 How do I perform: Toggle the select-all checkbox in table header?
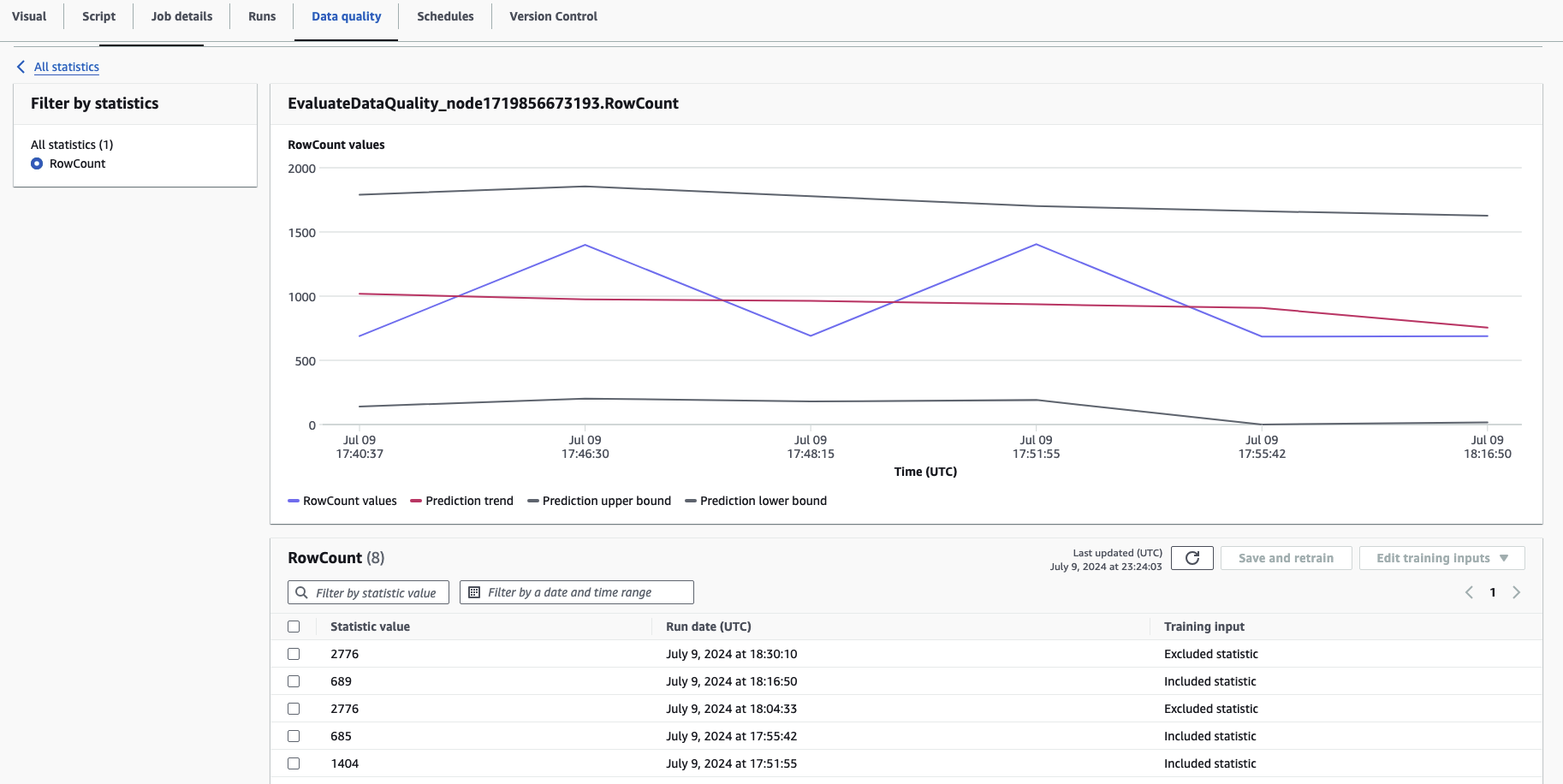coord(294,627)
